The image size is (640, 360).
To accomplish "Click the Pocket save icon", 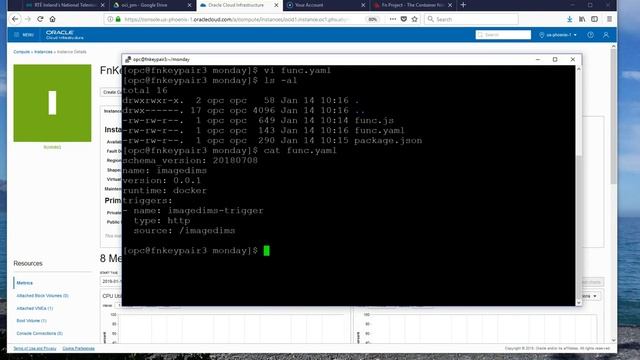I will (x=404, y=19).
